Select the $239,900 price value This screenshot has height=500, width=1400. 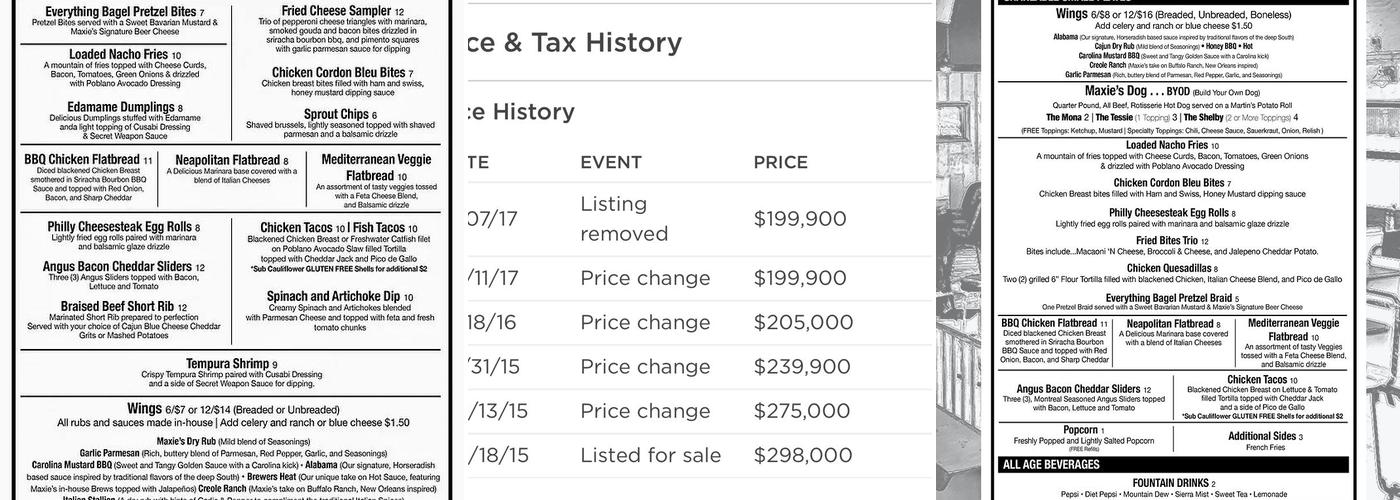coord(802,366)
